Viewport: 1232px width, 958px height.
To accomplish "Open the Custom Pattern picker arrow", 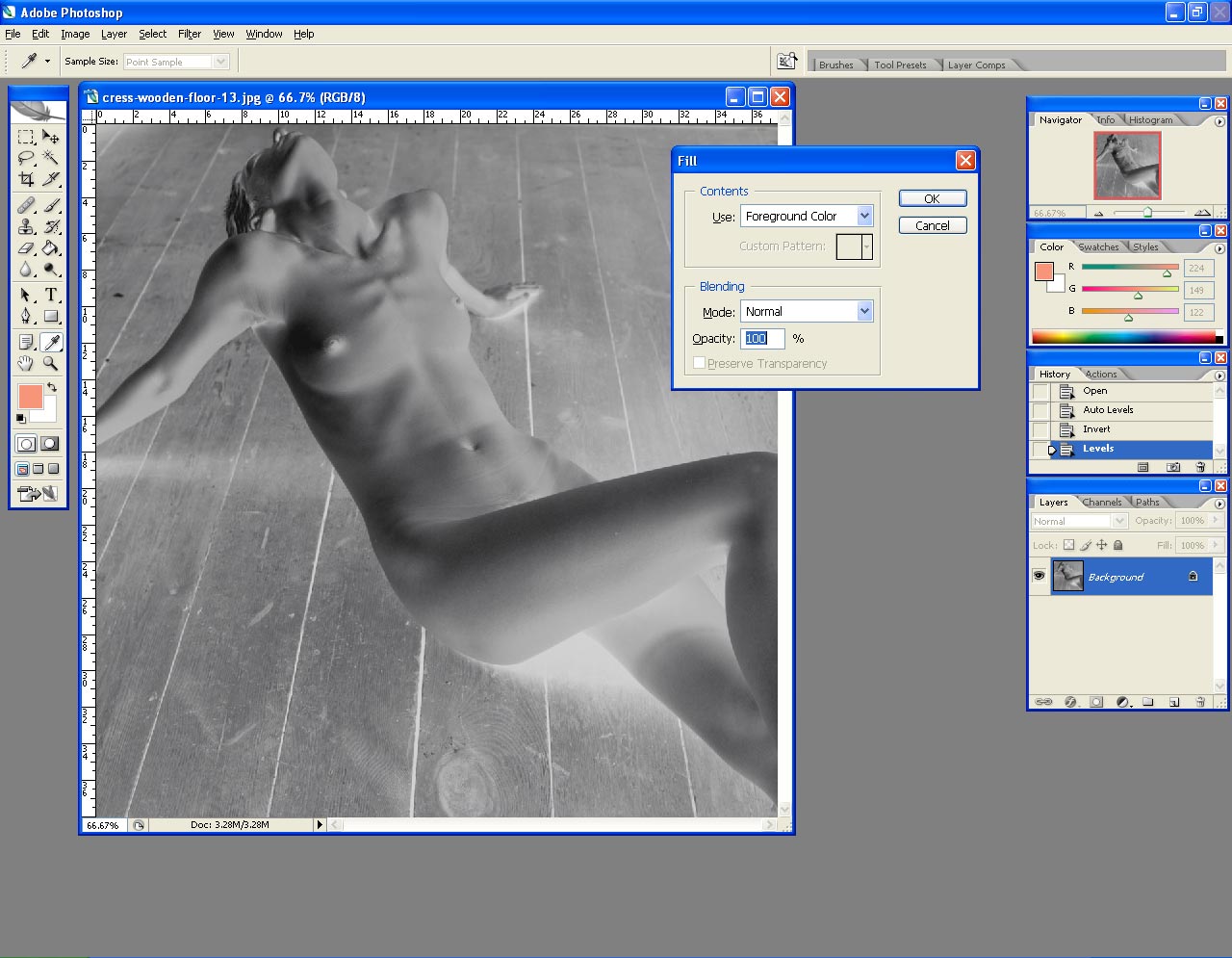I will 866,246.
